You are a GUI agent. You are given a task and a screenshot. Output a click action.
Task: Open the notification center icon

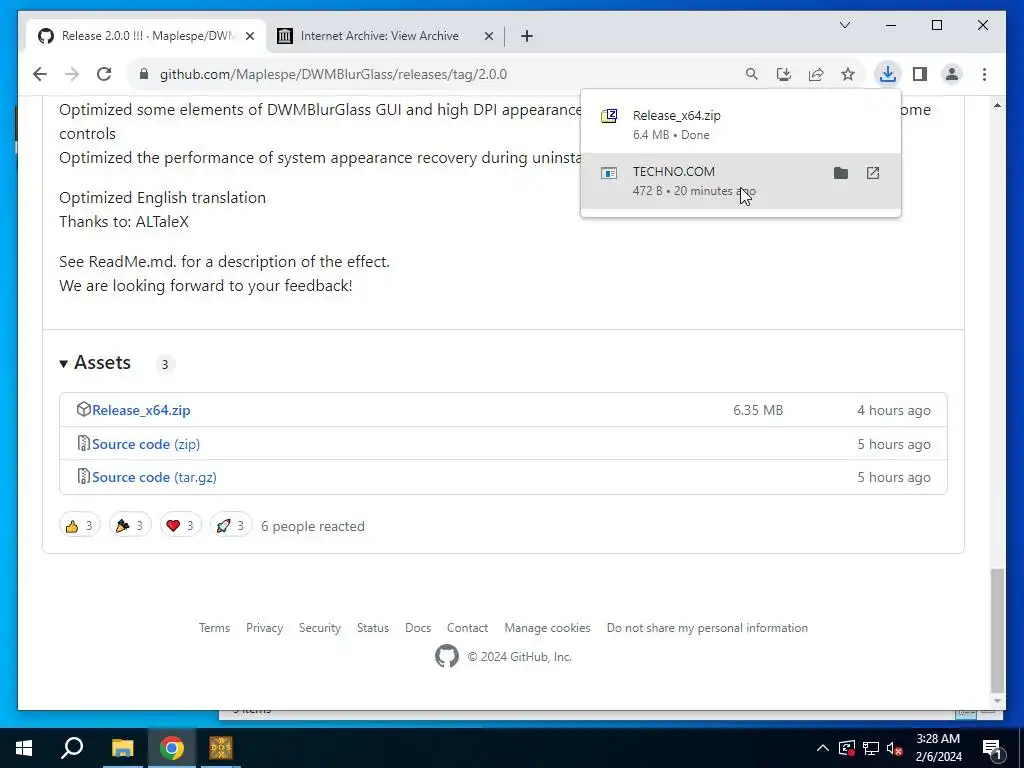992,748
